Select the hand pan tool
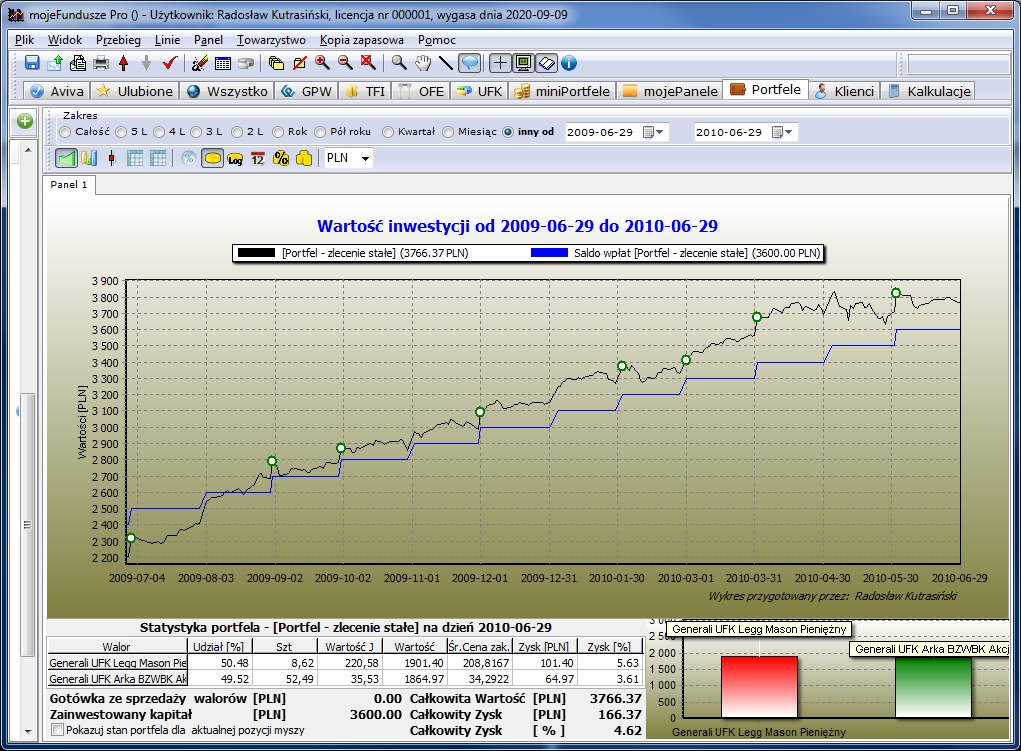The image size is (1021, 751). [422, 63]
